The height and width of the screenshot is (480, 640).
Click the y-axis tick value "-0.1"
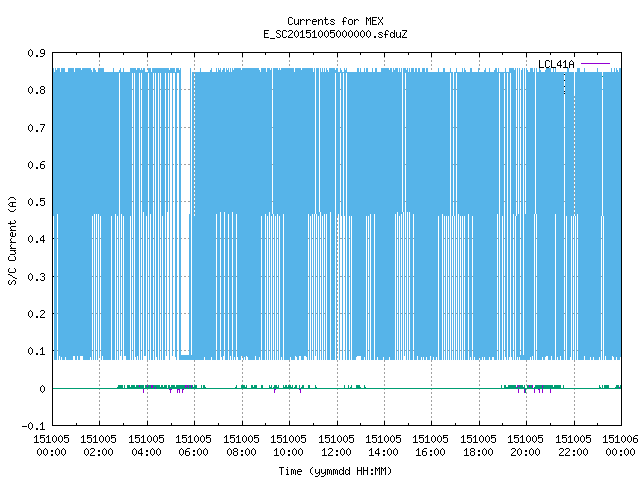click(x=33, y=426)
